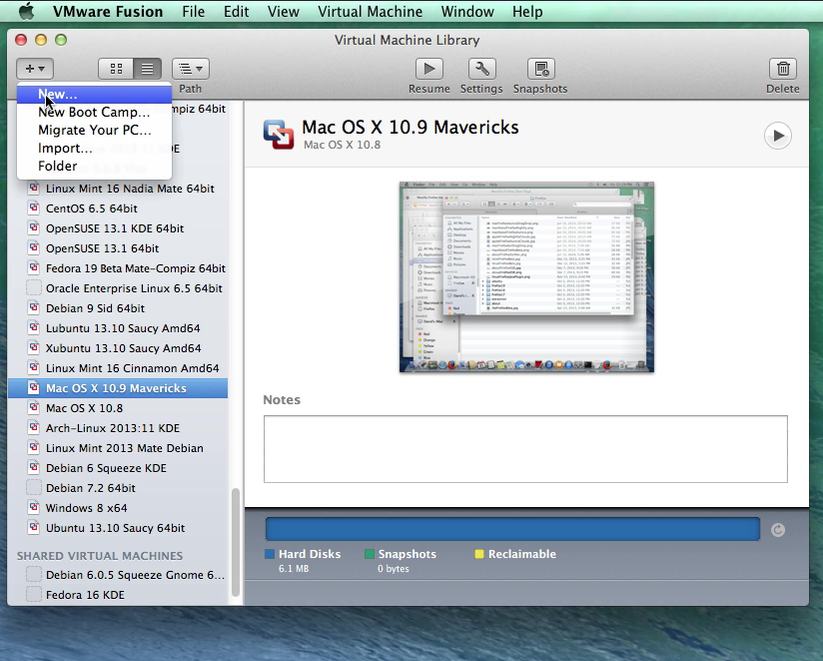Open the Add (+) dropdown button
This screenshot has height=661, width=823.
pos(35,69)
